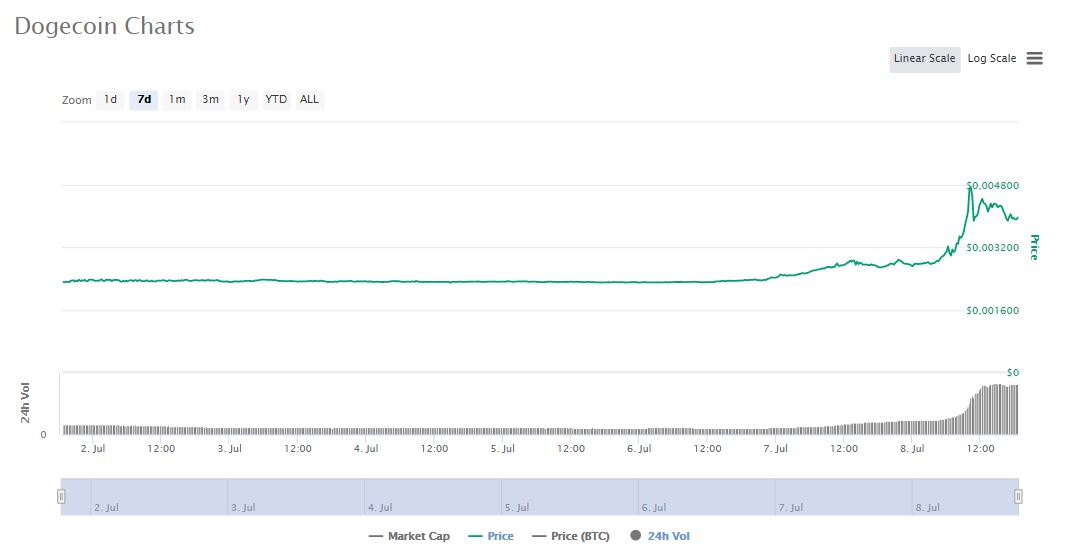
Task: Set zoom to ALL
Action: [309, 100]
